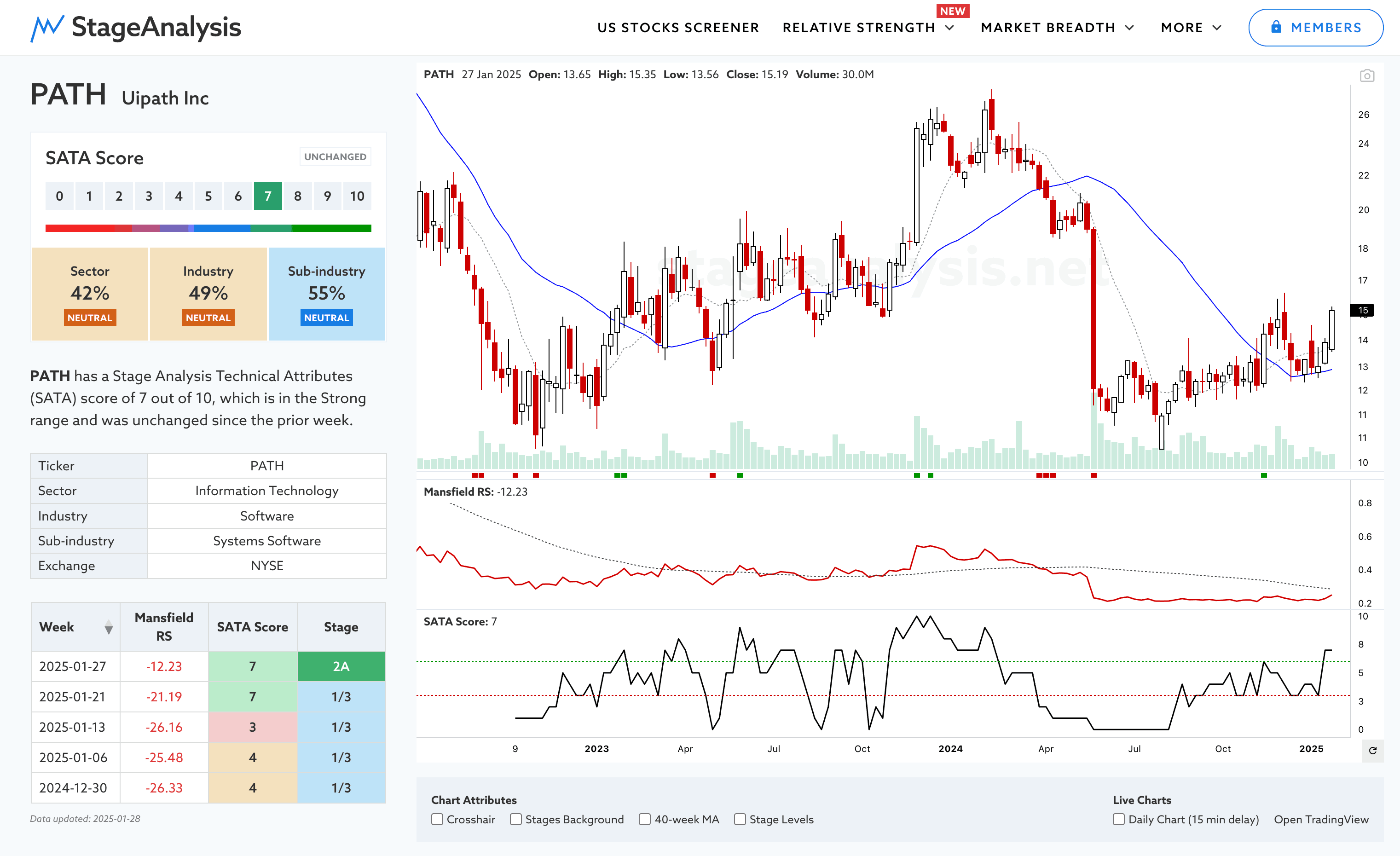Expand the Market Breadth dropdown chevron
1400x856 pixels.
1129,28
